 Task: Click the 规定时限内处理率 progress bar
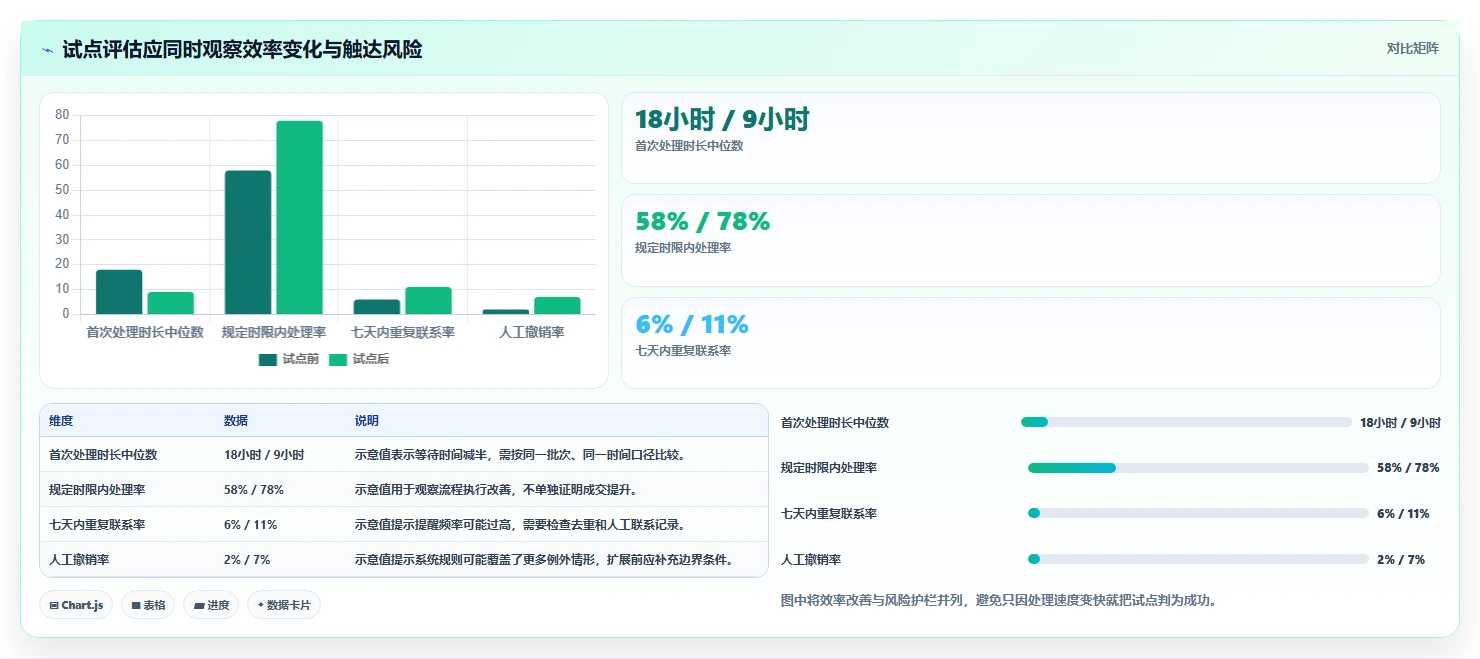[1198, 468]
